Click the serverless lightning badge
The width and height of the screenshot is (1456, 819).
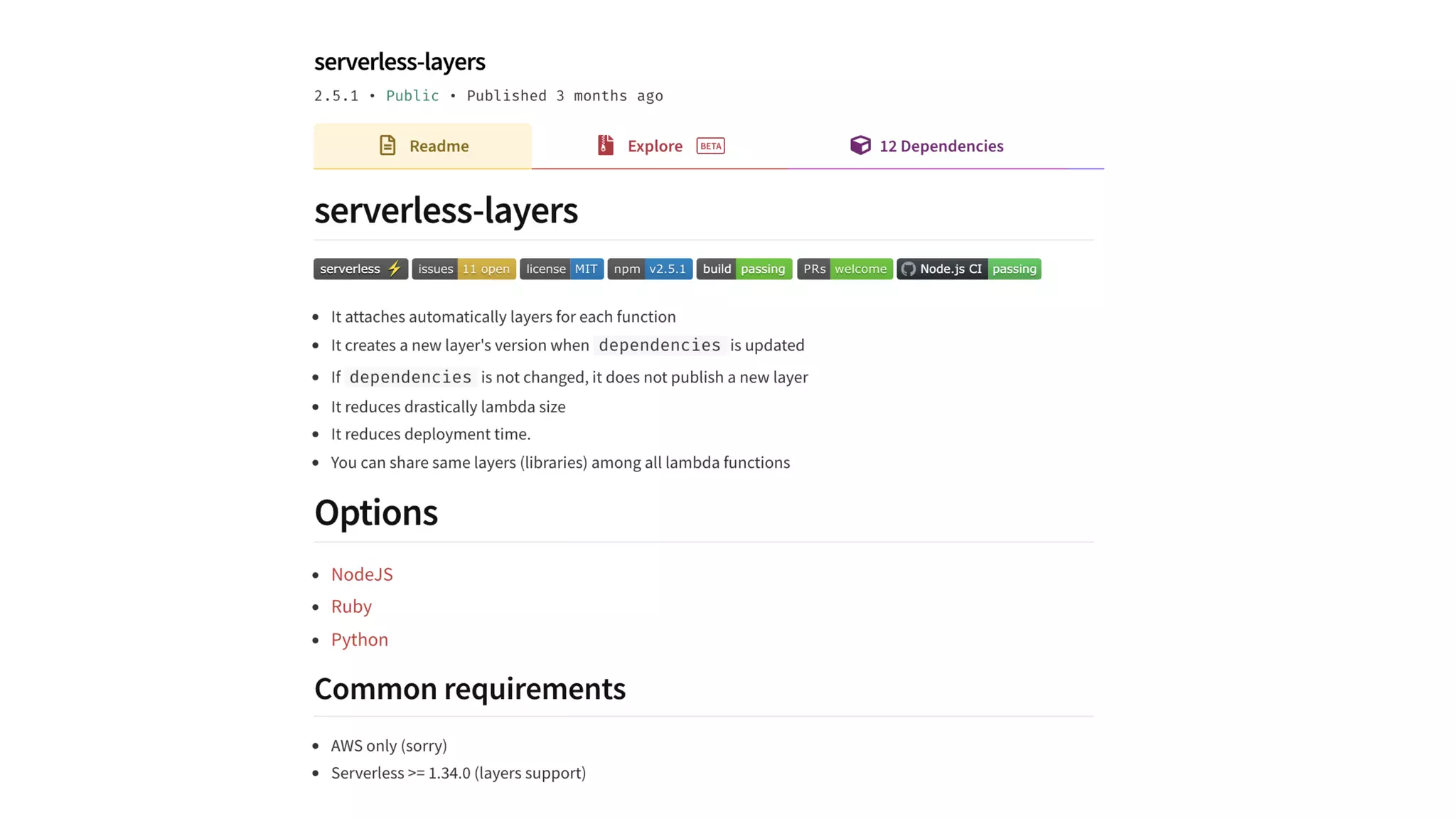pos(361,269)
